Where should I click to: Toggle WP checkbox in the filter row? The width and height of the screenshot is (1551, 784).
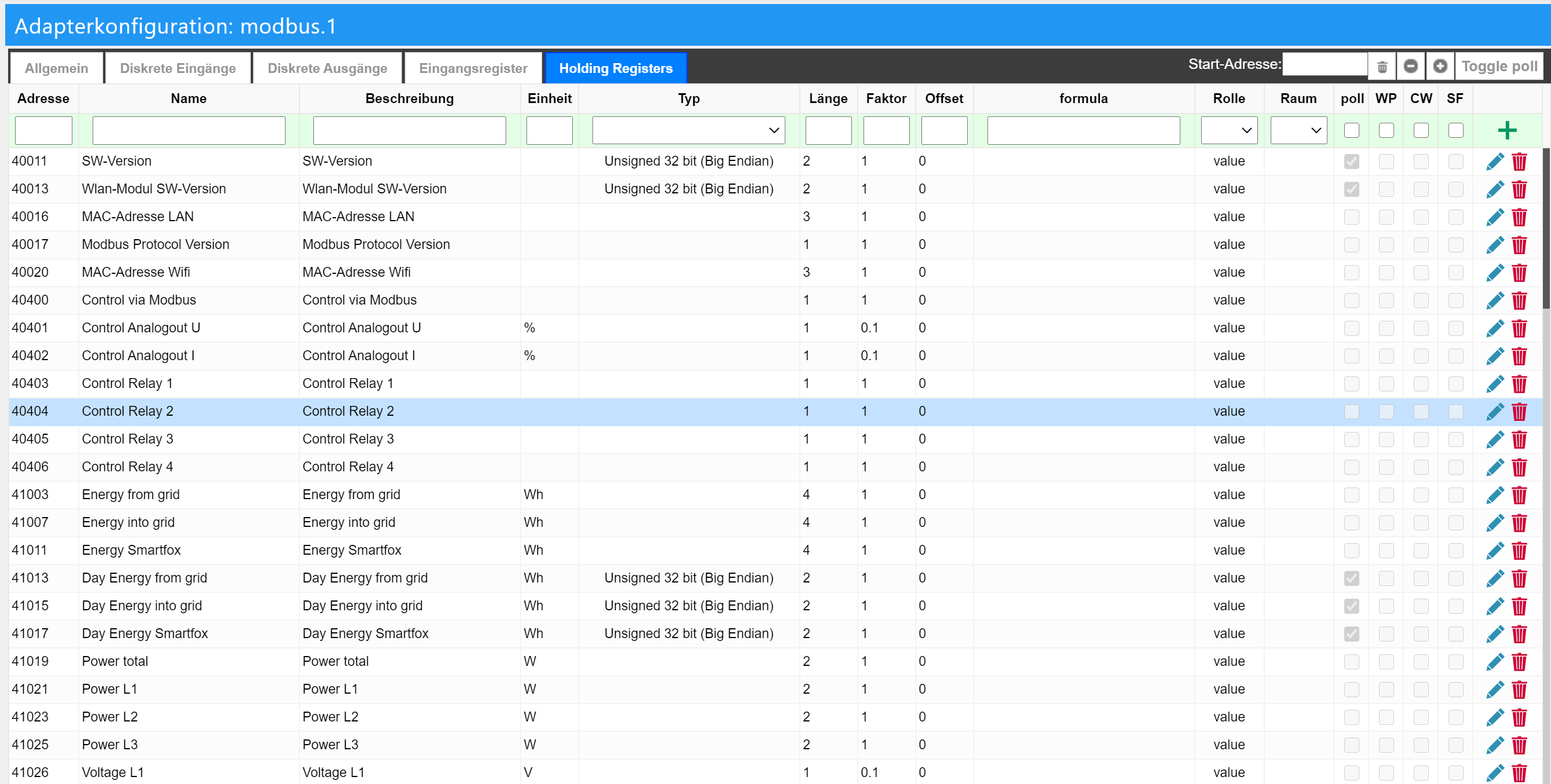point(1386,130)
